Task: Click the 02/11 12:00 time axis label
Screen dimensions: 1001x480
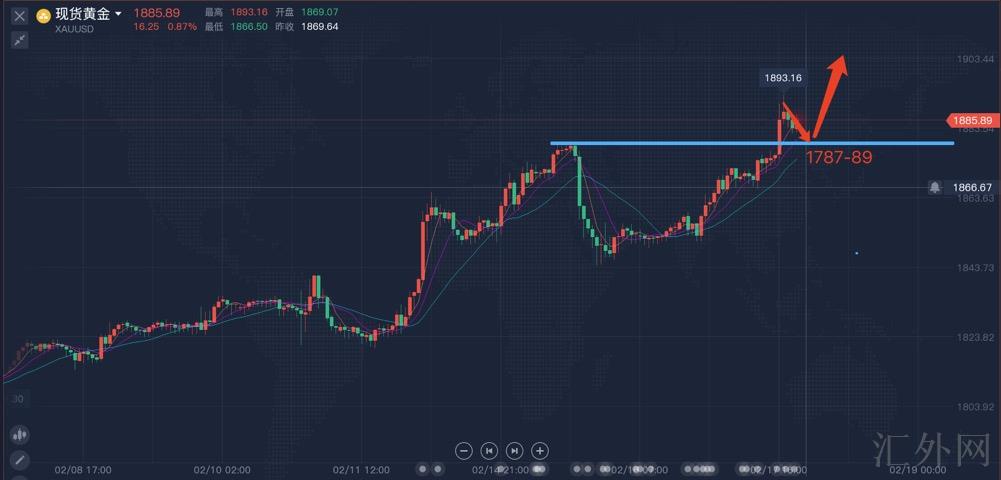Action: pos(361,469)
